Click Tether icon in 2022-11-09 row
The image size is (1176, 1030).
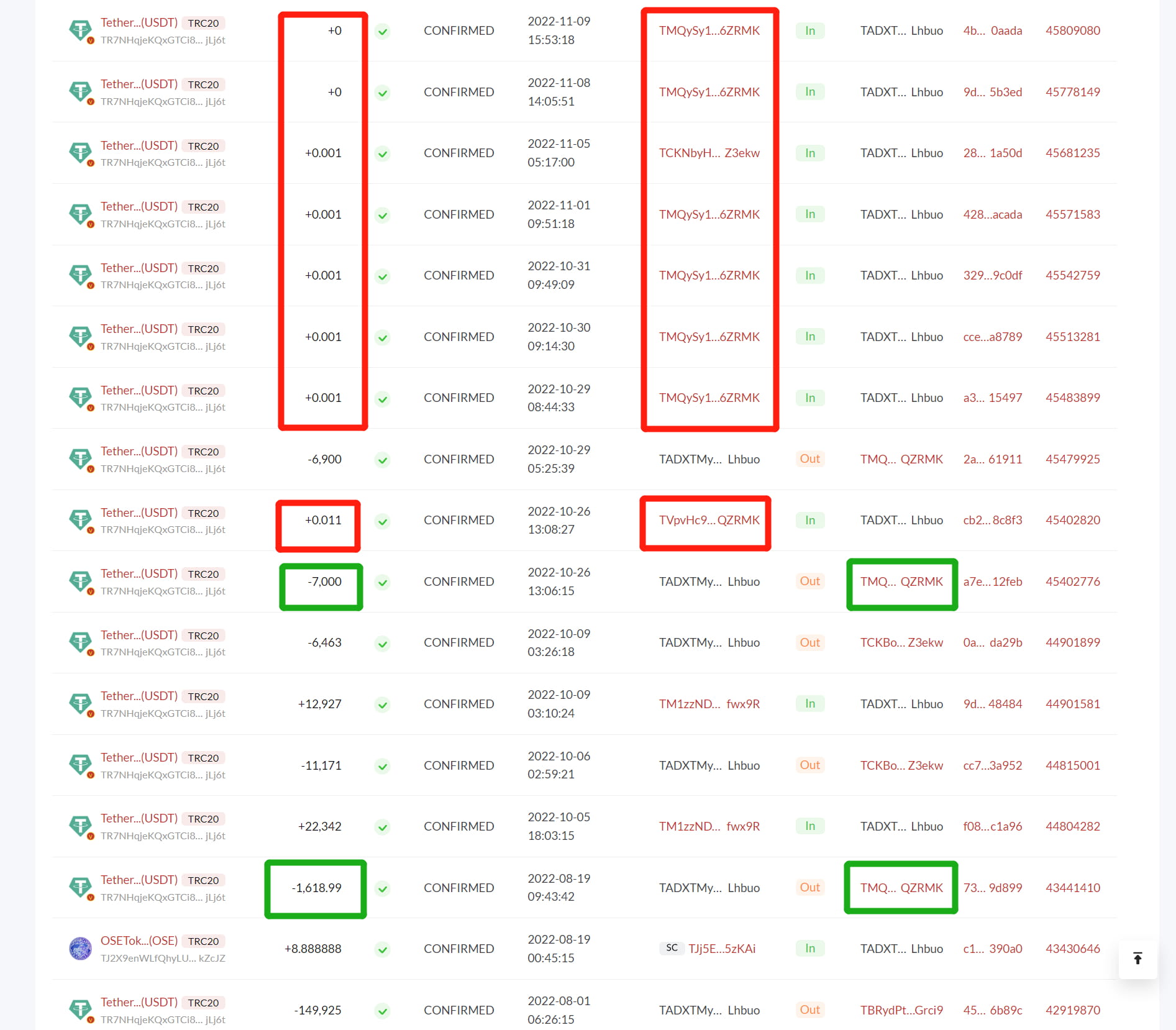81,30
